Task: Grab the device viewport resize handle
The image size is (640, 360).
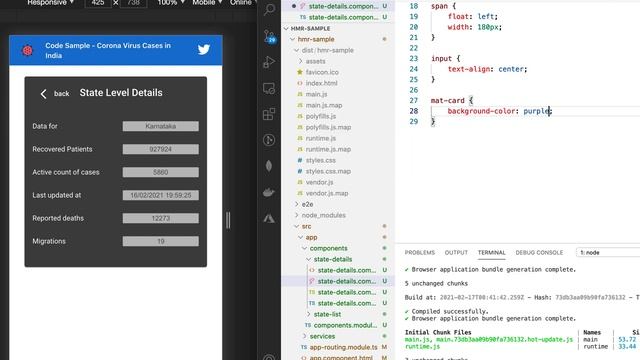Action: 228,220
